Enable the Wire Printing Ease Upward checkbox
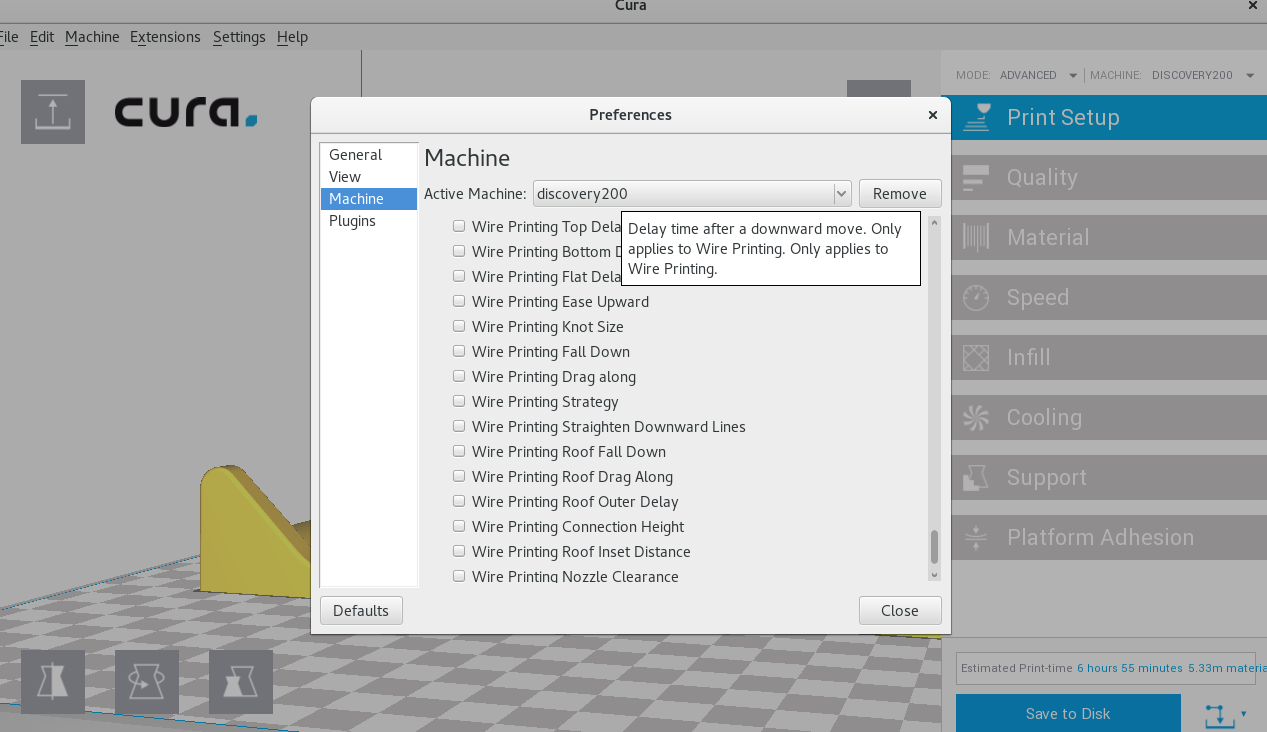1267x732 pixels. point(459,301)
